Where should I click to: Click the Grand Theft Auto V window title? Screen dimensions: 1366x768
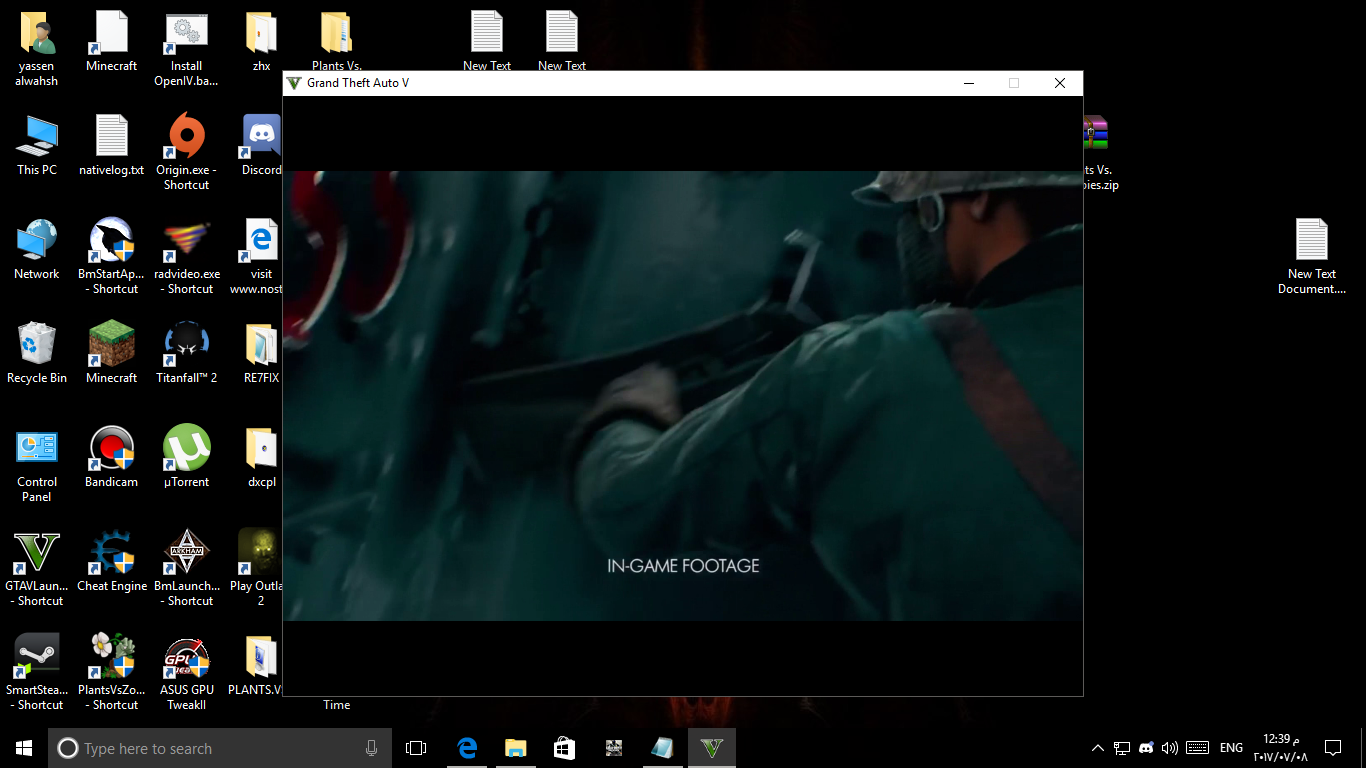pyautogui.click(x=358, y=83)
